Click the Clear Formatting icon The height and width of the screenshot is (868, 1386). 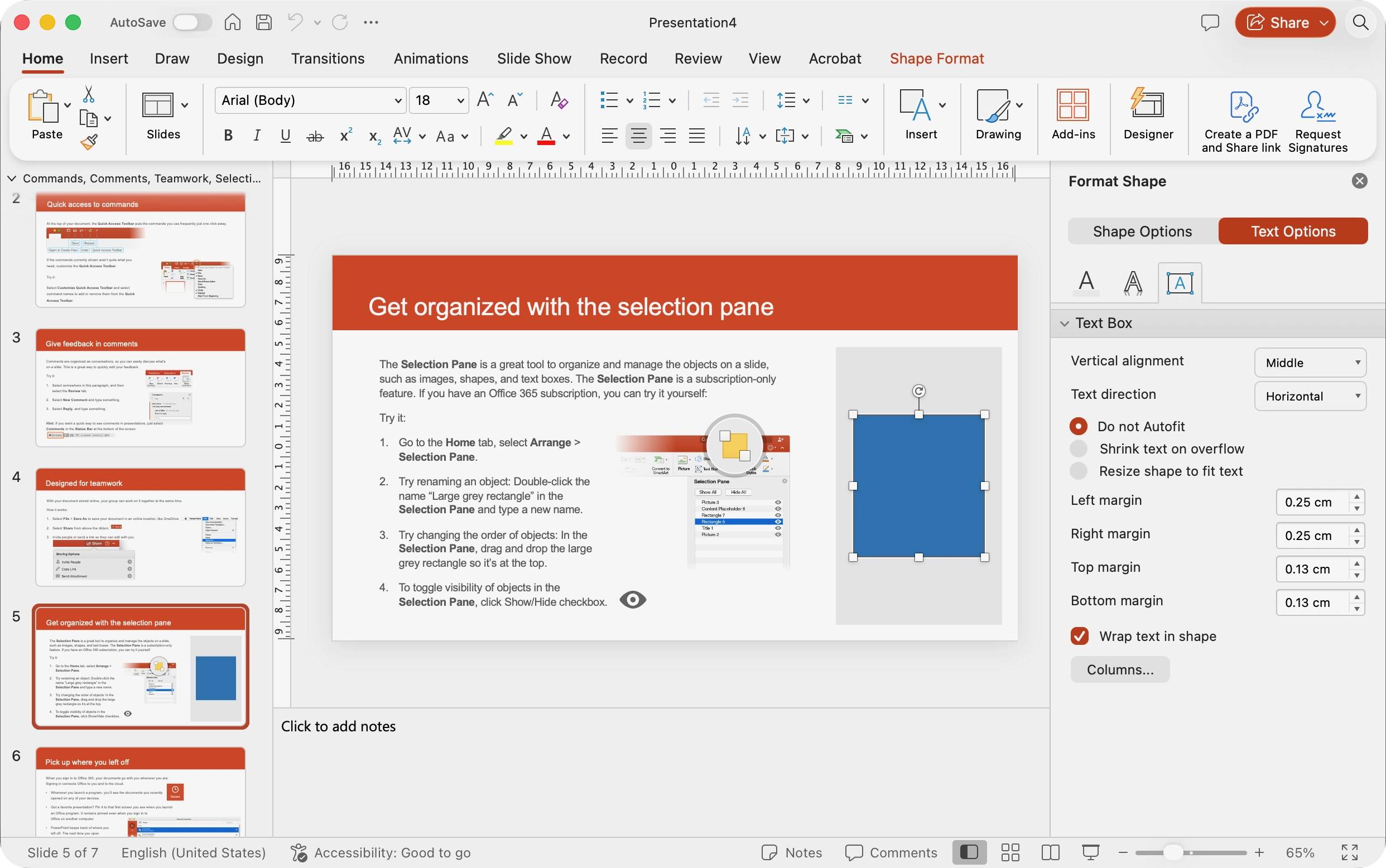click(x=559, y=100)
